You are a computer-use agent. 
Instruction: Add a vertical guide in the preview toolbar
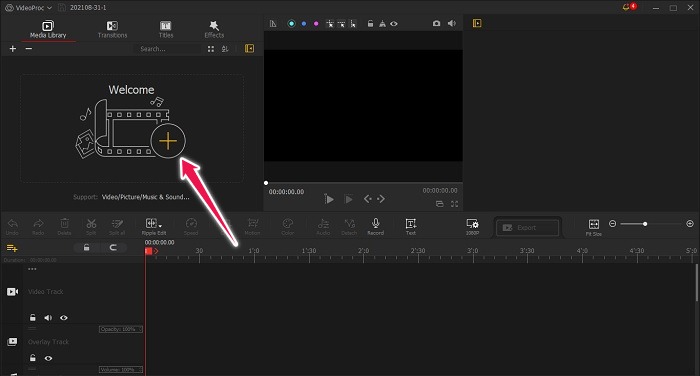[x=353, y=24]
